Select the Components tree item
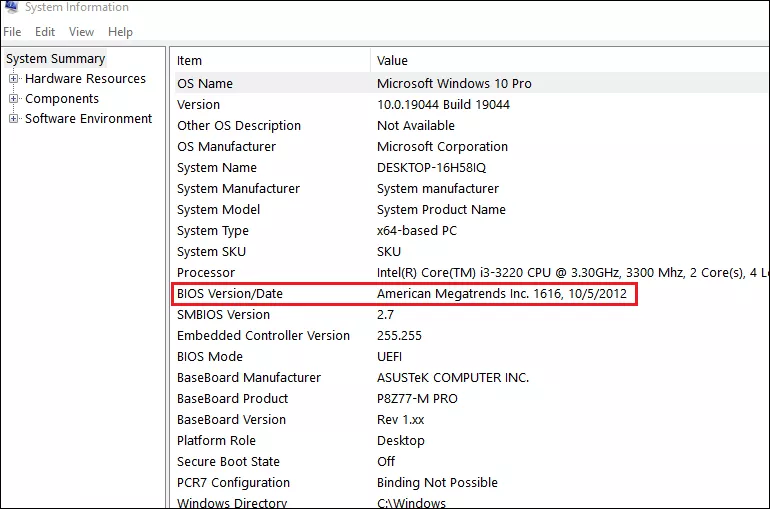 (62, 99)
